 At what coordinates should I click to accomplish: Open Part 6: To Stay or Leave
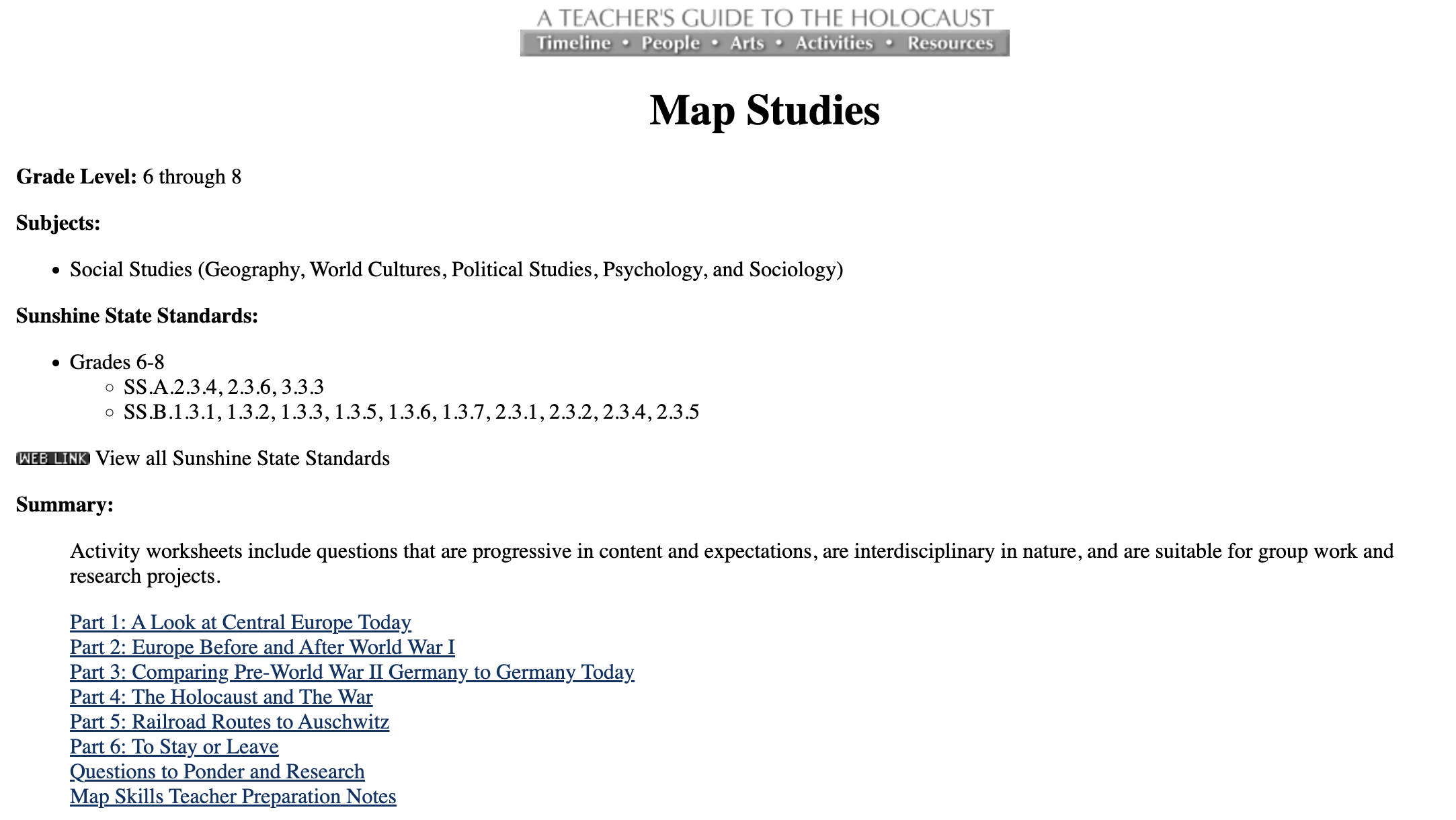(x=174, y=747)
